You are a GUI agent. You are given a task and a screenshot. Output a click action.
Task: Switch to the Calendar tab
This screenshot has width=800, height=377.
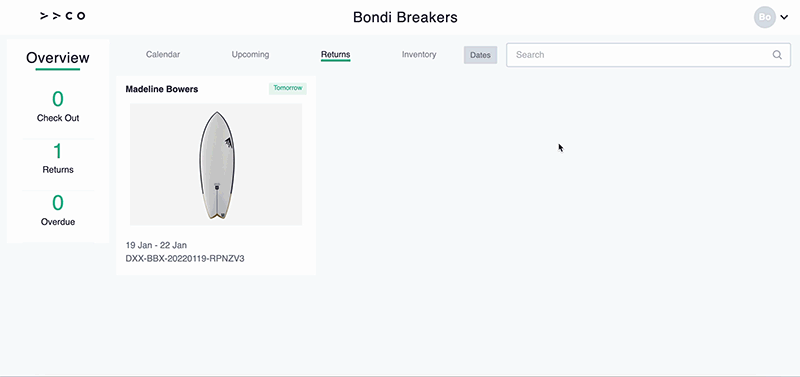pos(163,55)
